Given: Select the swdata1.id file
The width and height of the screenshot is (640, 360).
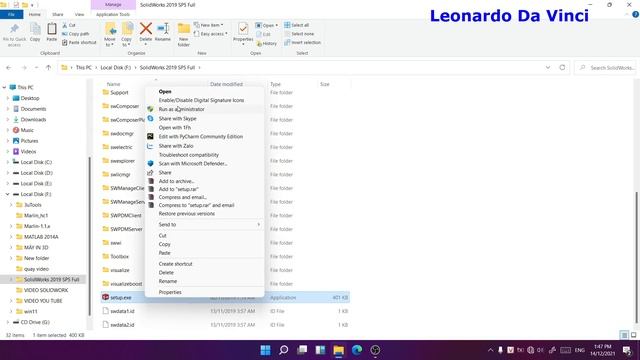Looking at the screenshot, I should tap(122, 311).
